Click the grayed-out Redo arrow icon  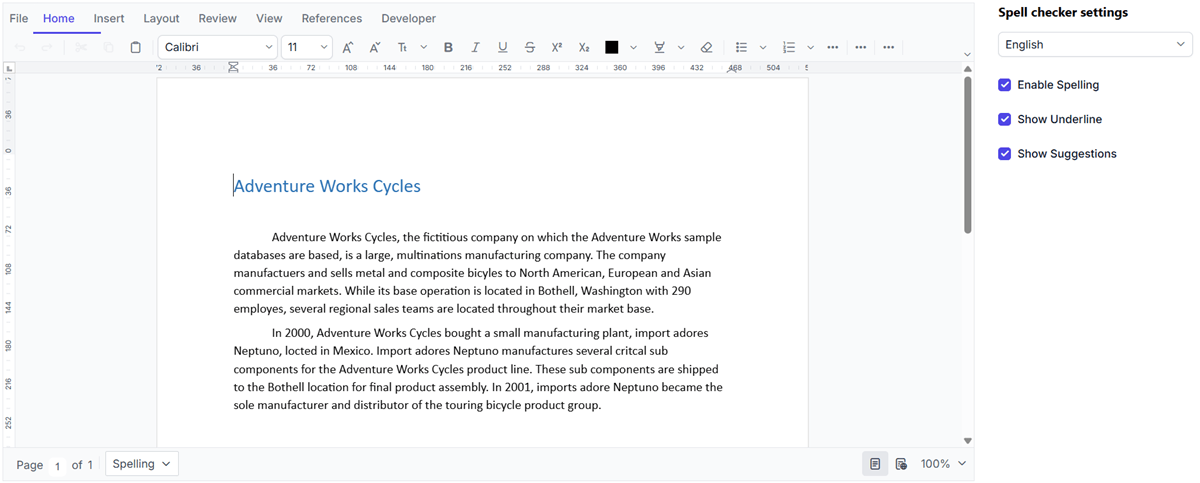47,47
